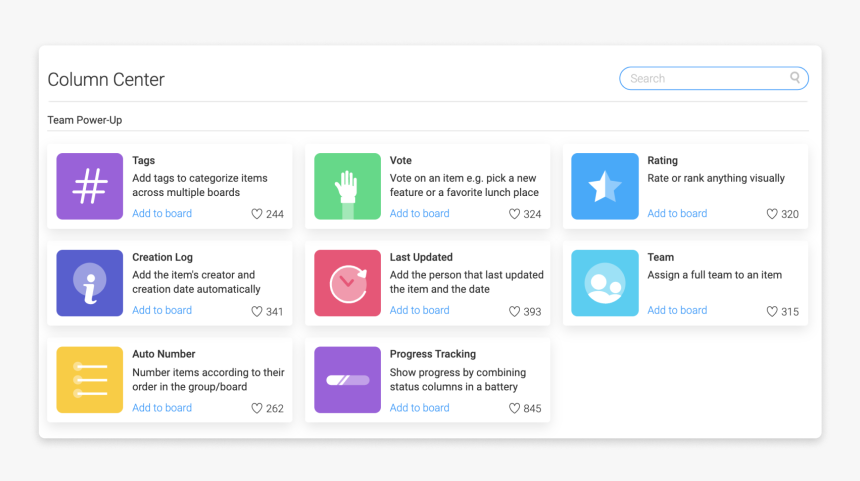Click 'Rate or rank anything visually' description
Viewport: 860px width, 481px height.
click(x=716, y=178)
